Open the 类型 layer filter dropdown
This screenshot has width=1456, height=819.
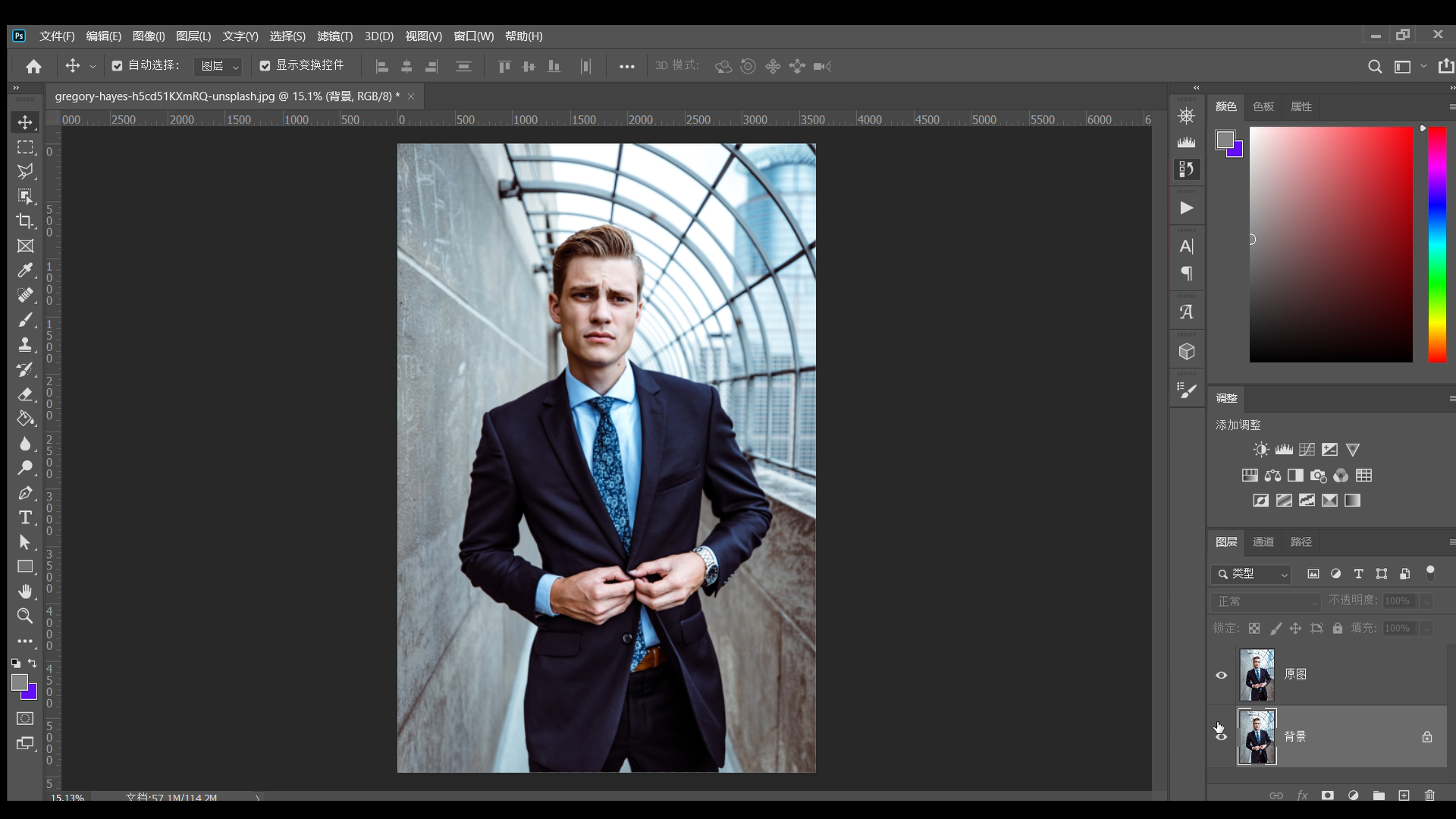point(1251,574)
